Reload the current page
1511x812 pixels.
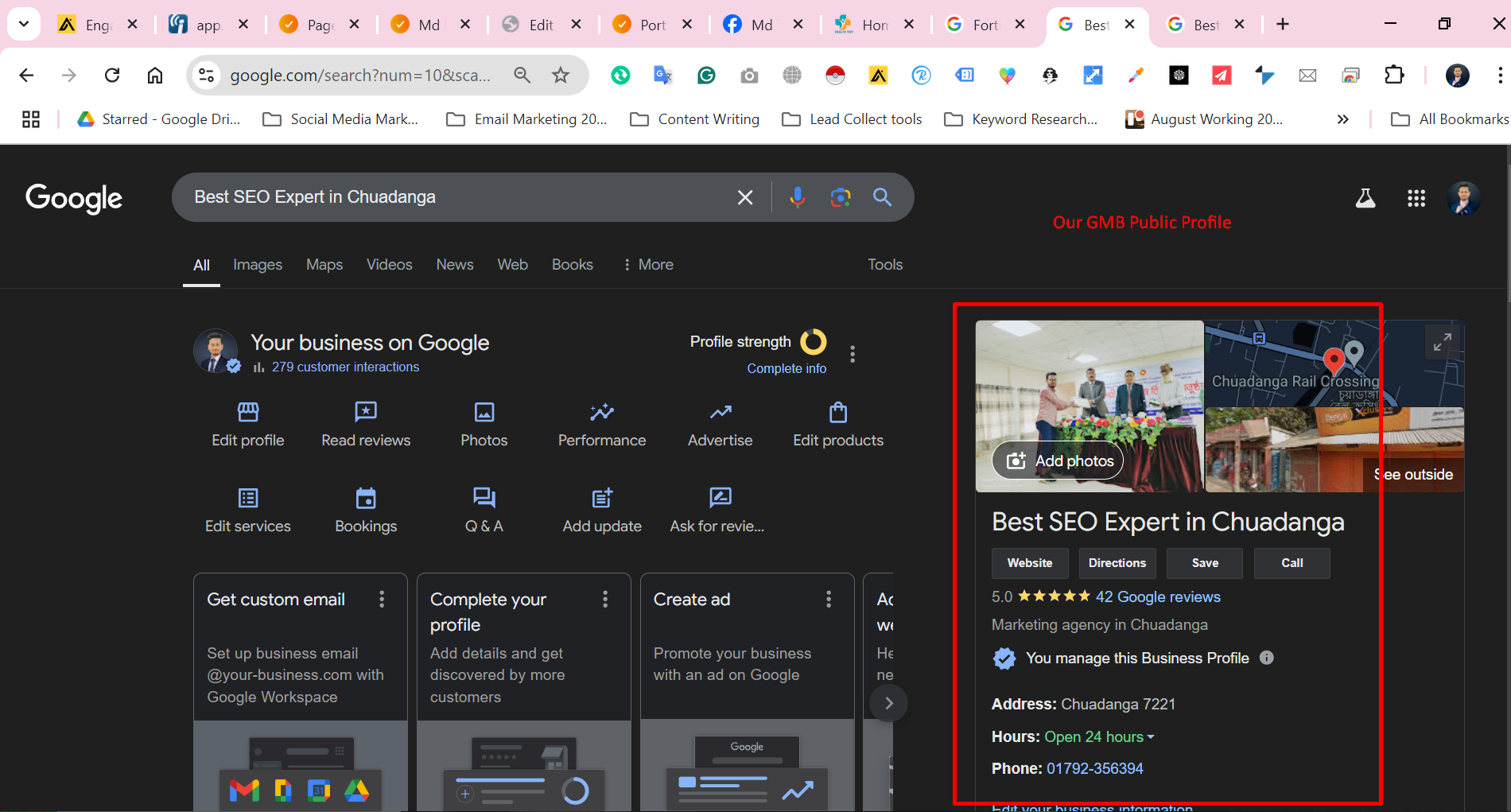point(112,76)
